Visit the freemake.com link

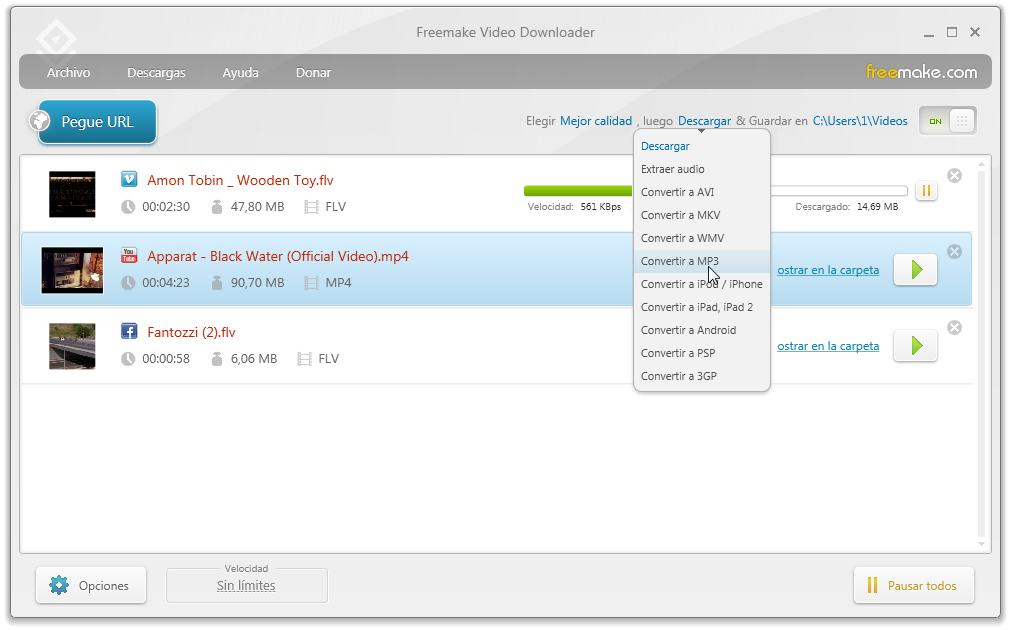[922, 72]
